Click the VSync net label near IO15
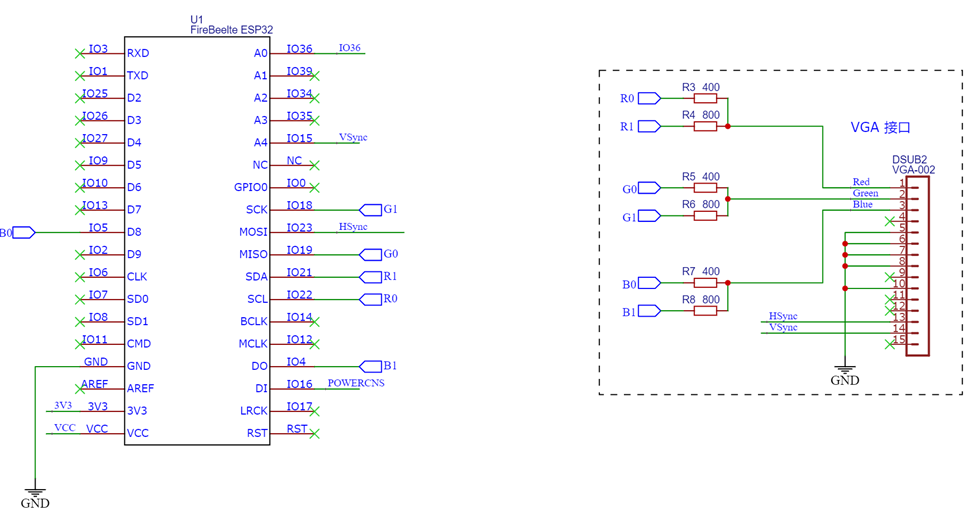The image size is (975, 521). (353, 137)
